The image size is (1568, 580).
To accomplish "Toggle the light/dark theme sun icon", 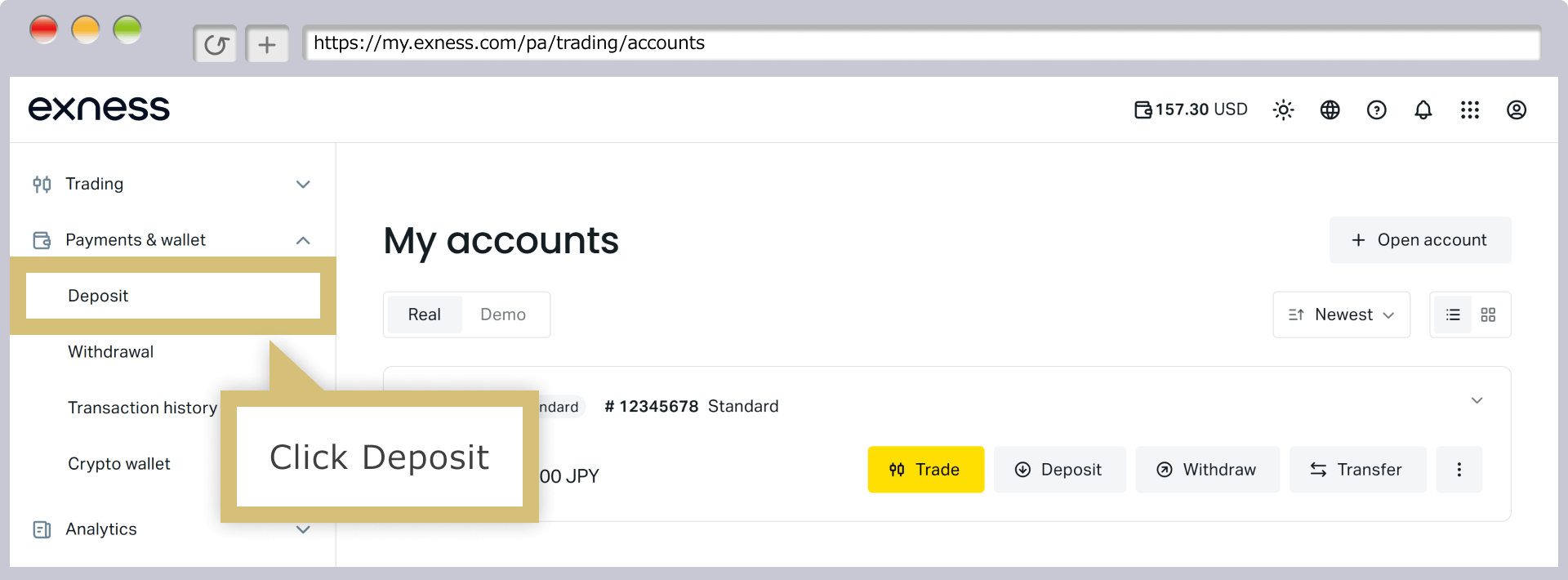I will pos(1283,109).
